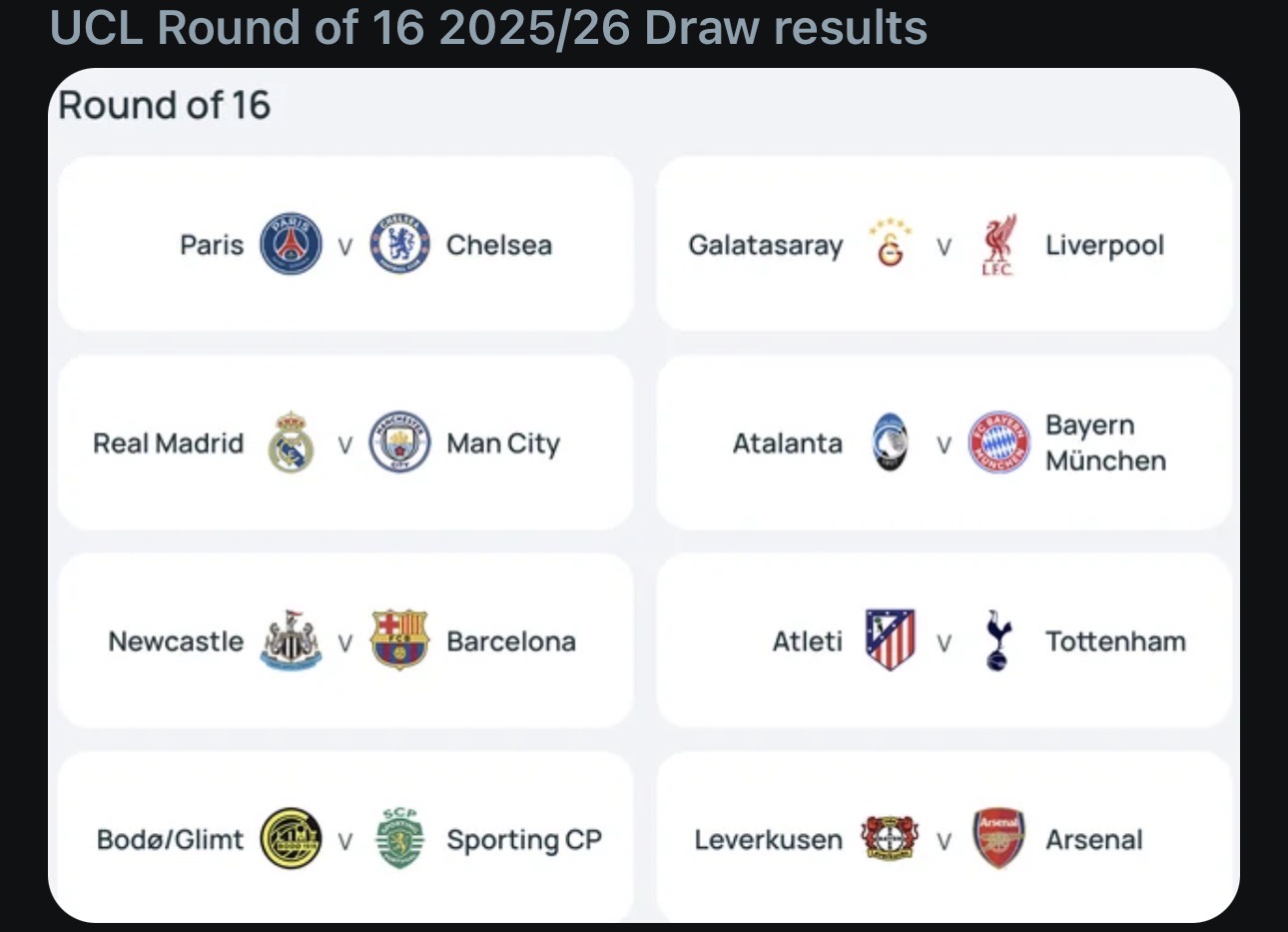Select the Bodø/Glimt yellow badge
Viewport: 1288px width, 932px height.
click(291, 839)
